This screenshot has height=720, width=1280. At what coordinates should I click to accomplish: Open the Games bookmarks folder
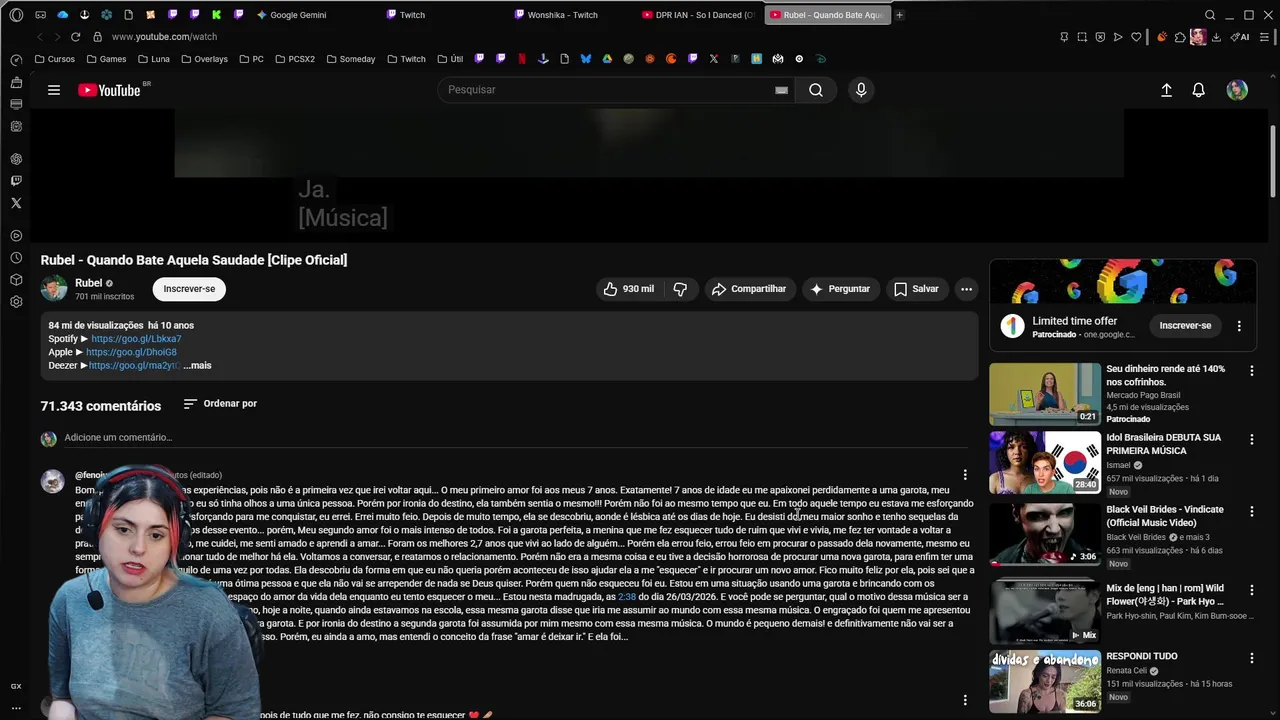(106, 59)
